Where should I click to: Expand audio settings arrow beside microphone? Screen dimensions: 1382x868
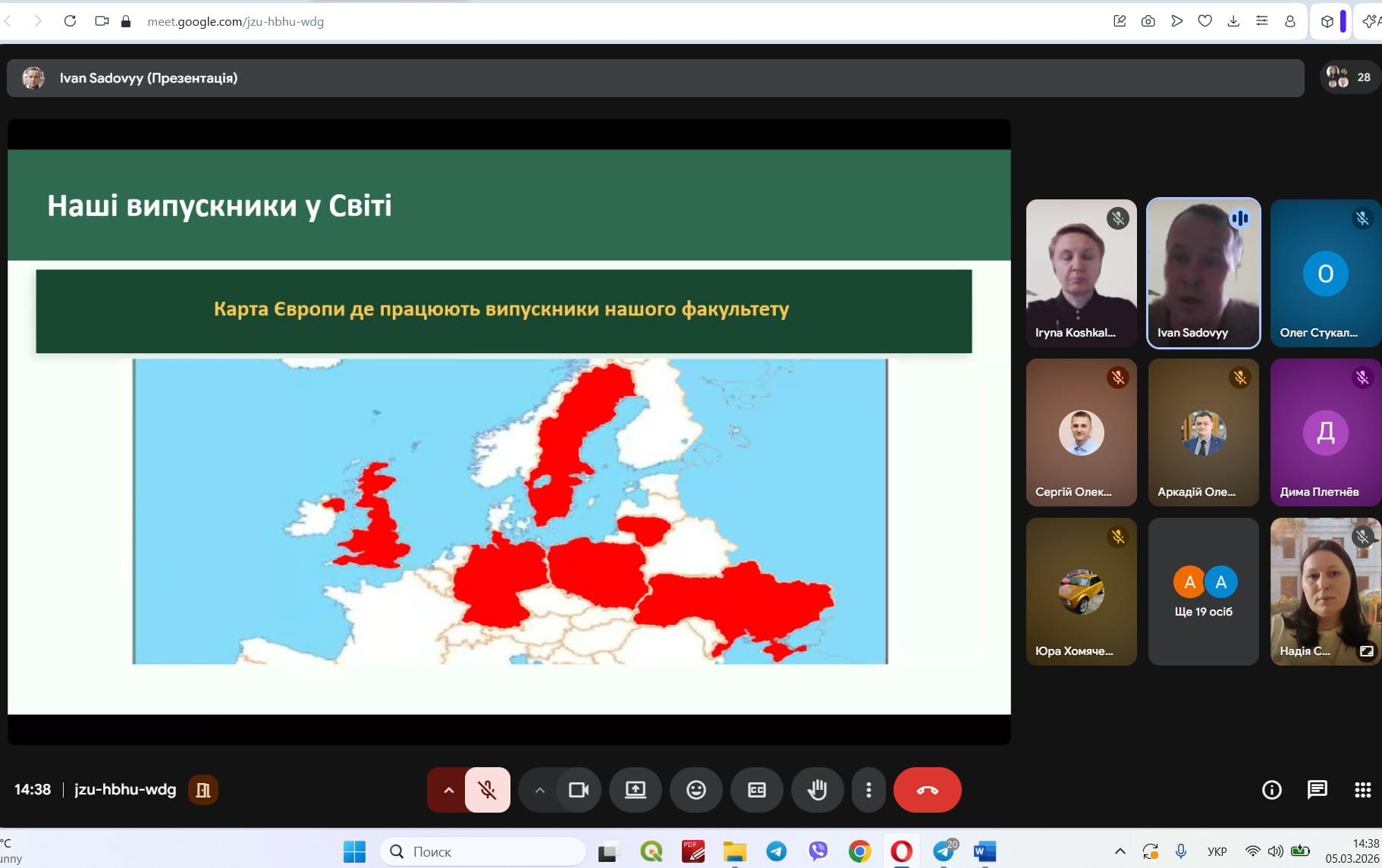(x=448, y=790)
